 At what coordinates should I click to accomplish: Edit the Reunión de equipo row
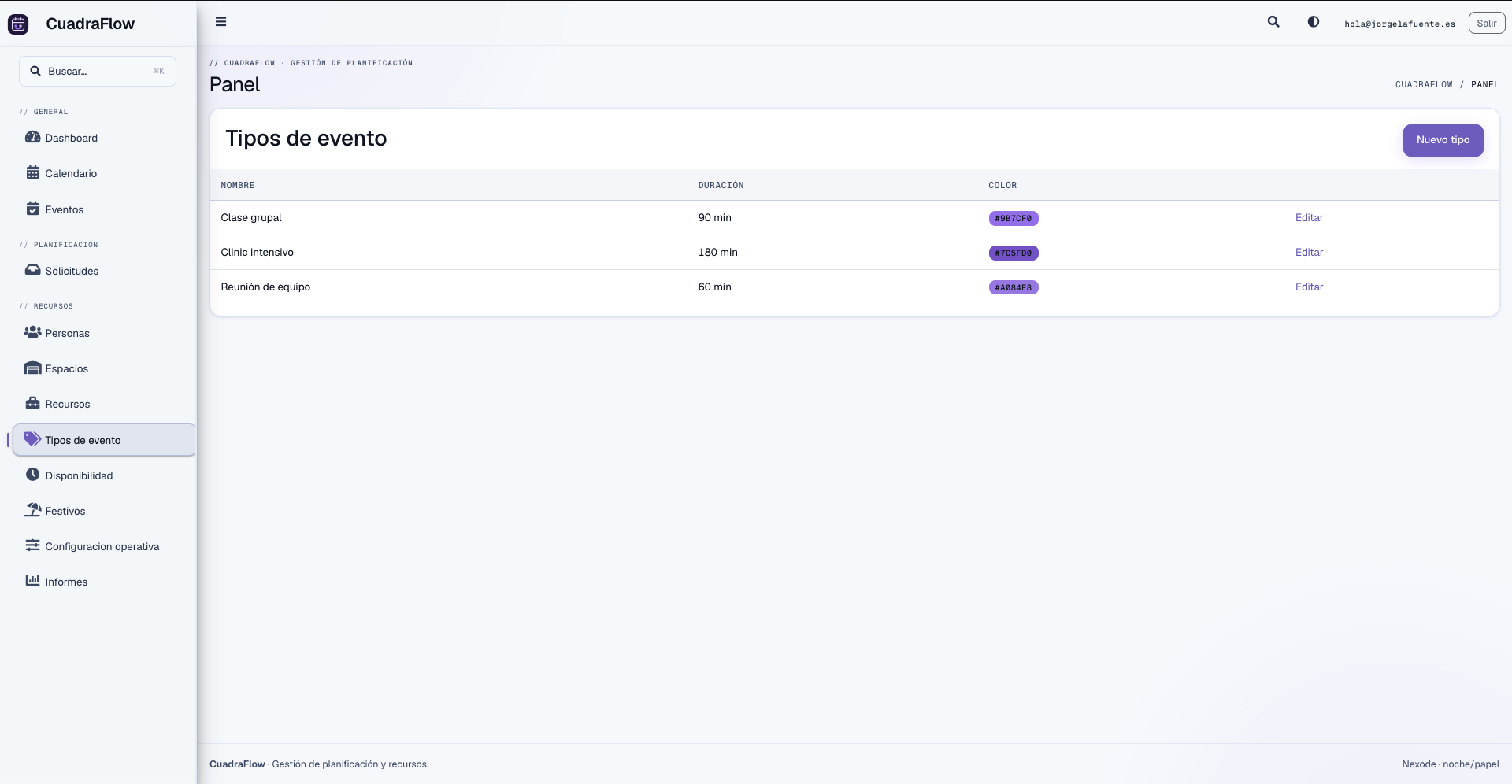tap(1309, 287)
